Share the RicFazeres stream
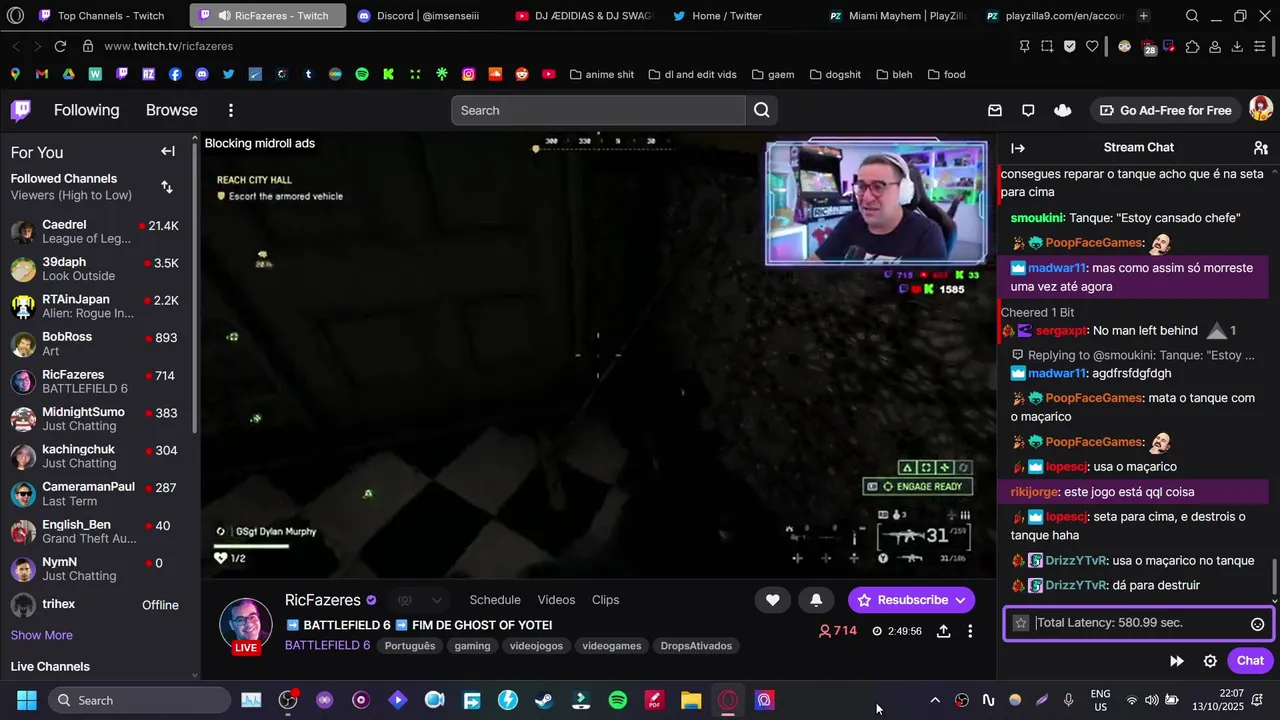Image resolution: width=1280 pixels, height=720 pixels. tap(943, 631)
